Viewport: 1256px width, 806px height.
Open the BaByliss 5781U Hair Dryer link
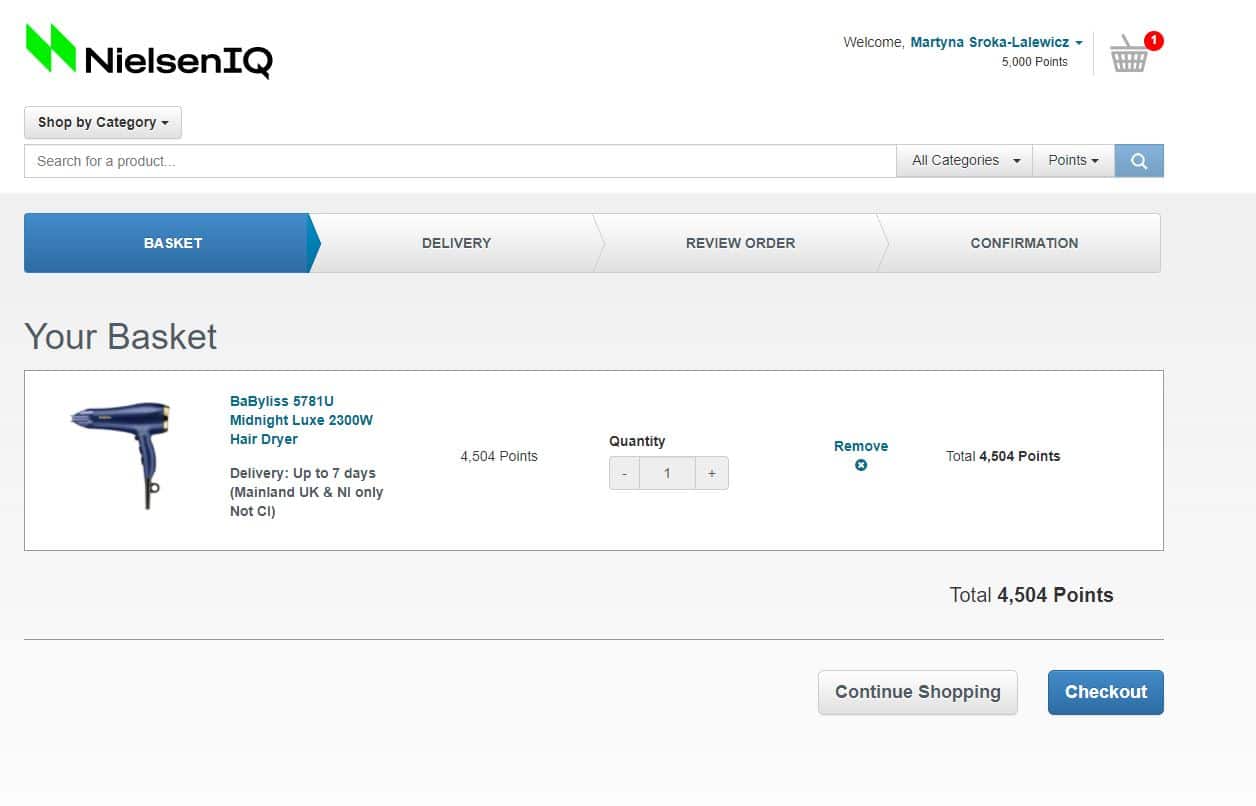click(x=301, y=420)
